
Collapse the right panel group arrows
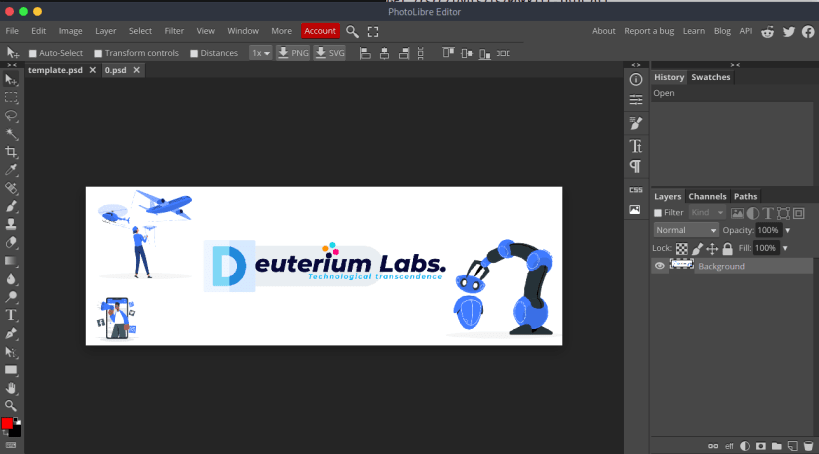(735, 65)
